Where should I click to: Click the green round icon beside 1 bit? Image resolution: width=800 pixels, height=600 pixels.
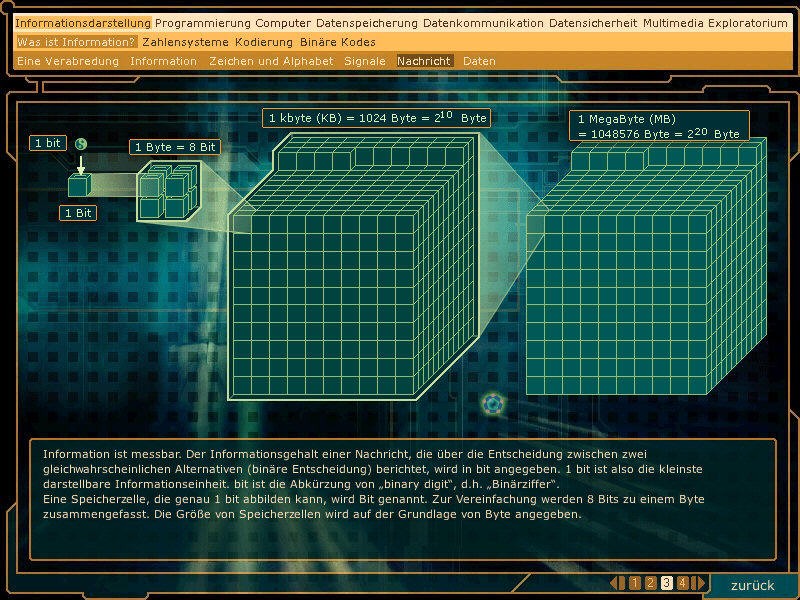coord(81,145)
